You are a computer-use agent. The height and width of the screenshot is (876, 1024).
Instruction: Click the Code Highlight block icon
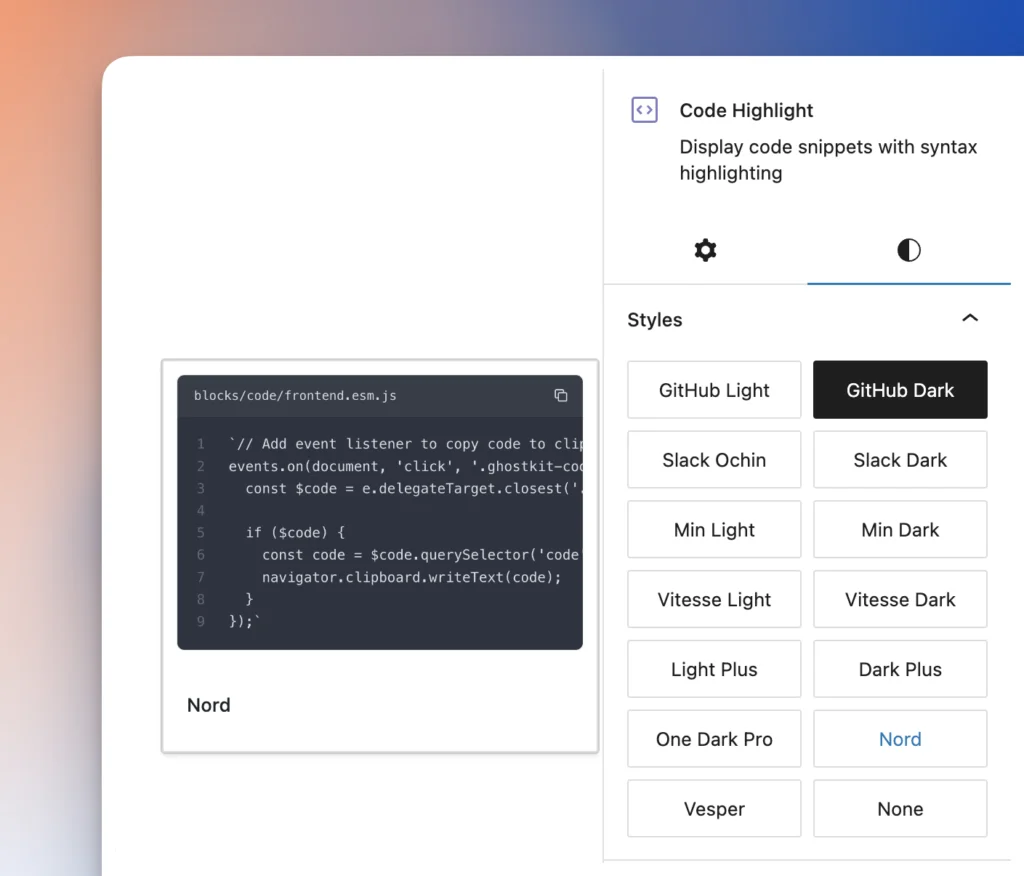[645, 110]
